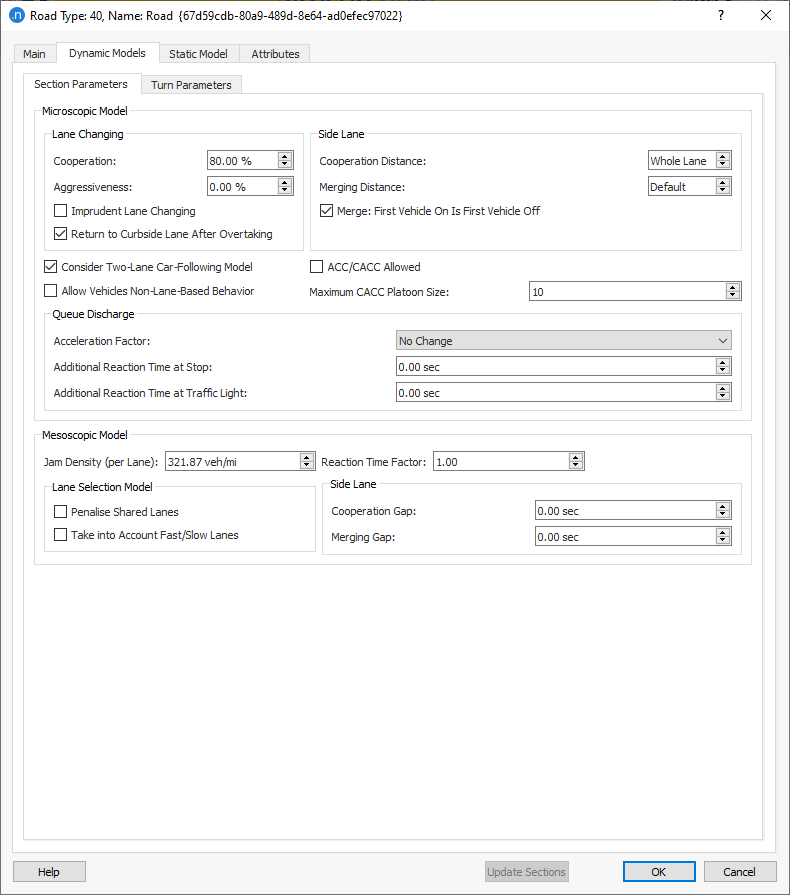Step up Merging Distance spinner
790x895 pixels.
tap(723, 182)
